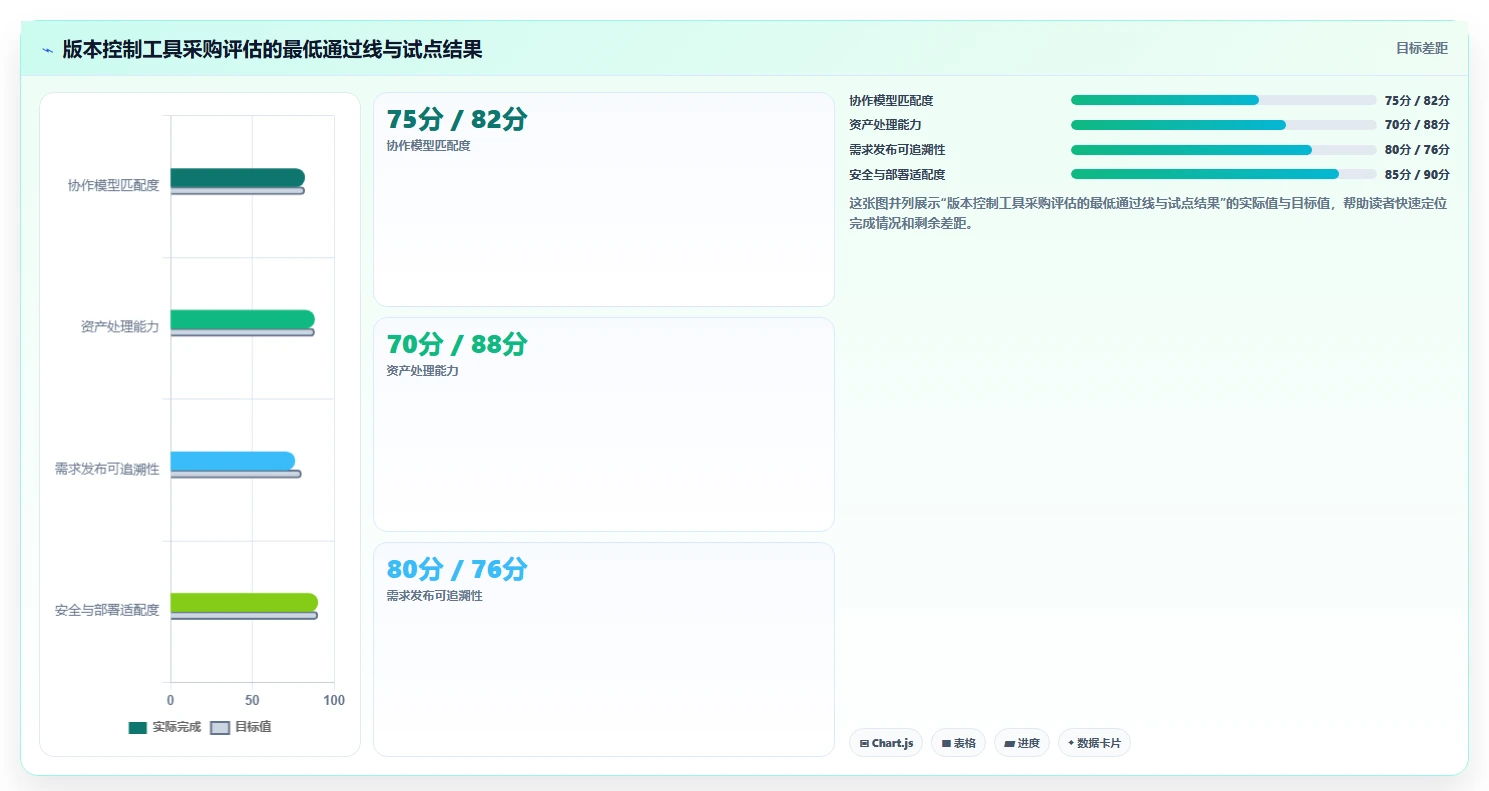
Task: Click the lightning icon beside the title
Action: click(x=48, y=50)
